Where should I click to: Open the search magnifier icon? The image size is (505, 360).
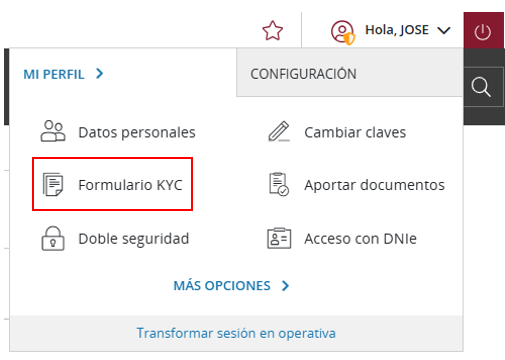[481, 87]
